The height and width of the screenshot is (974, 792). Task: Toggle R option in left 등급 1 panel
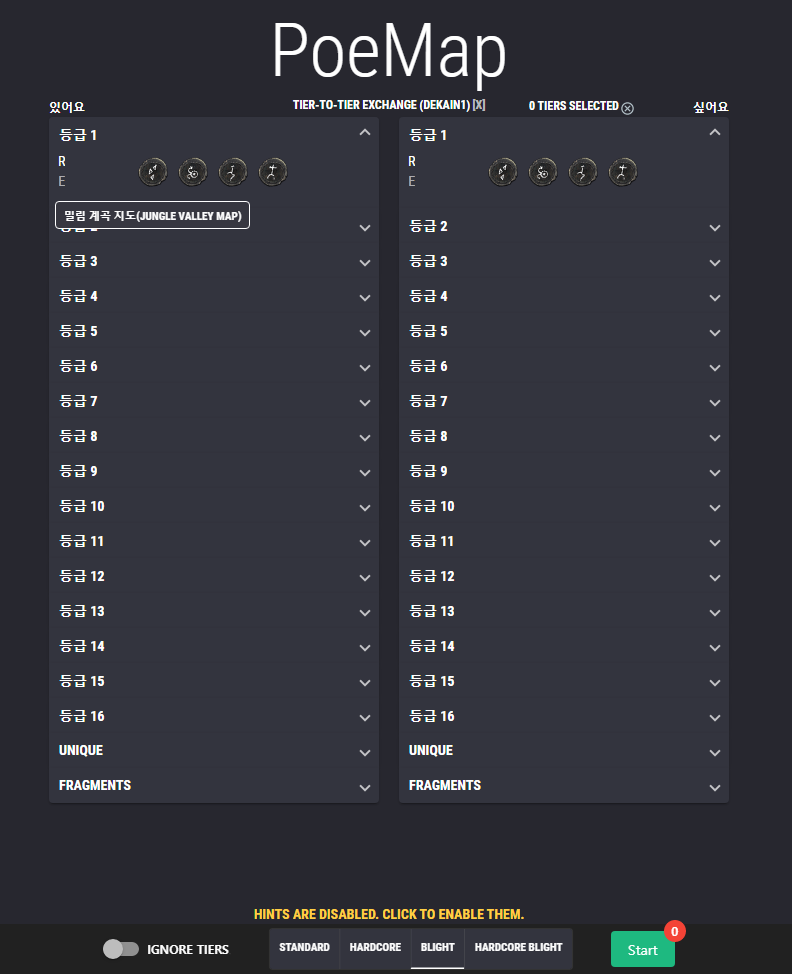(61, 162)
